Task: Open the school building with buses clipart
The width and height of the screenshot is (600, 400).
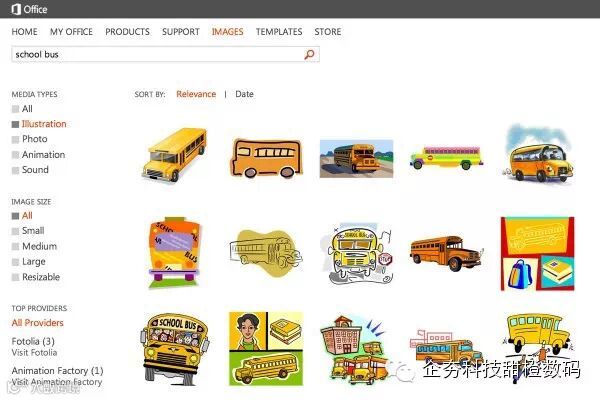Action: click(354, 349)
